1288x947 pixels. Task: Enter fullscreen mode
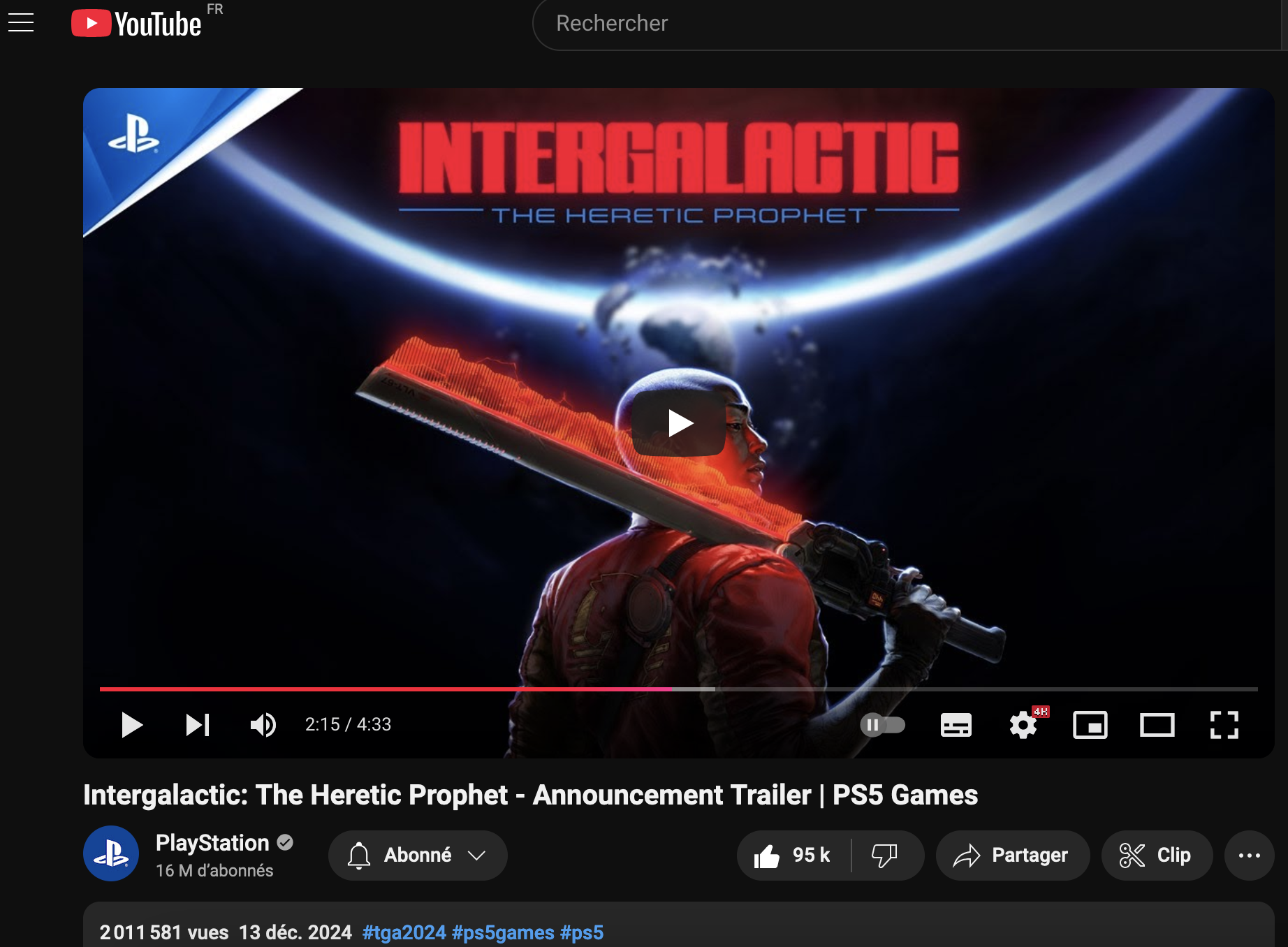(x=1224, y=725)
